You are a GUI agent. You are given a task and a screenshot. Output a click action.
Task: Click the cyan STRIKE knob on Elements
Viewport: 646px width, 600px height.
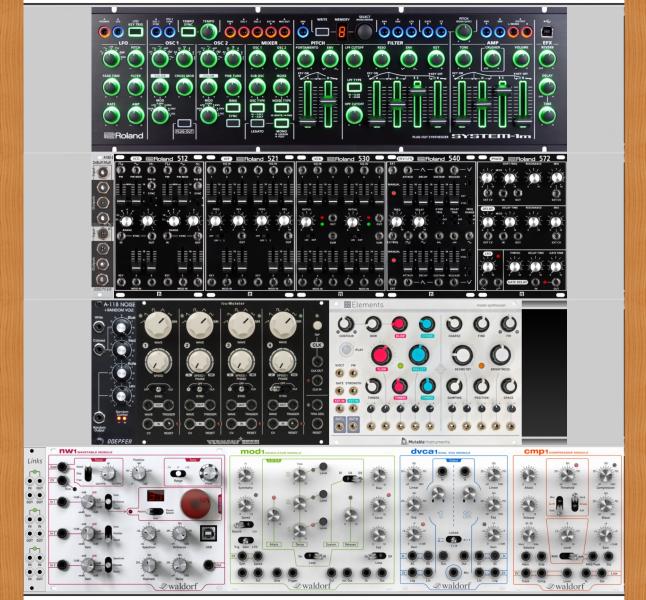427,325
